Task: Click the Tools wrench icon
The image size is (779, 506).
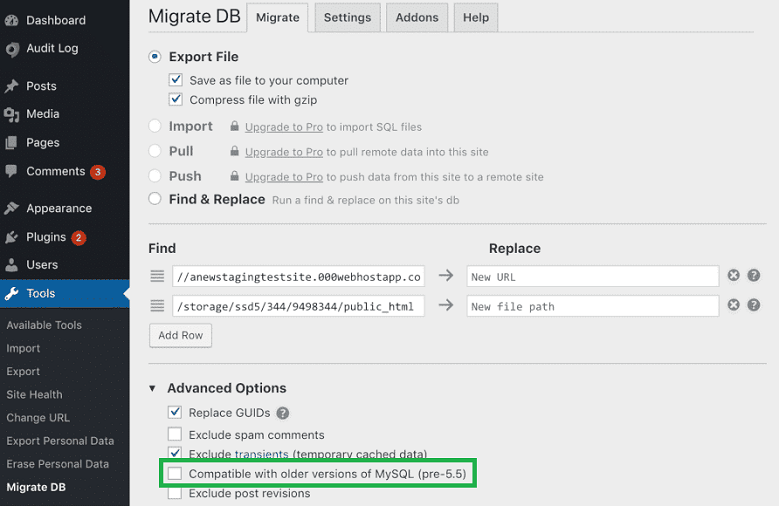Action: [x=11, y=293]
